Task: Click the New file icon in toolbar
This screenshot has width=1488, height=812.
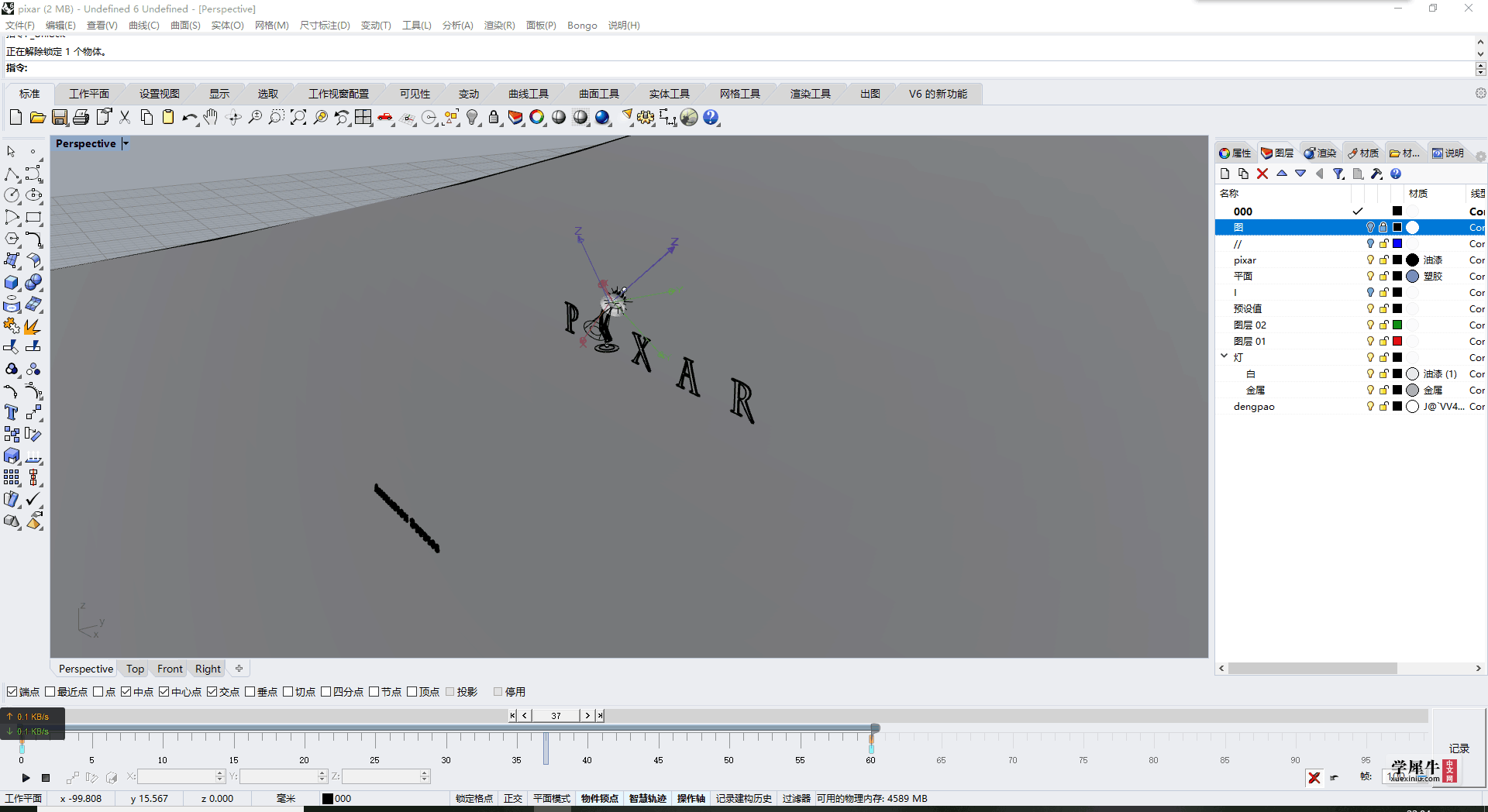Action: tap(15, 117)
